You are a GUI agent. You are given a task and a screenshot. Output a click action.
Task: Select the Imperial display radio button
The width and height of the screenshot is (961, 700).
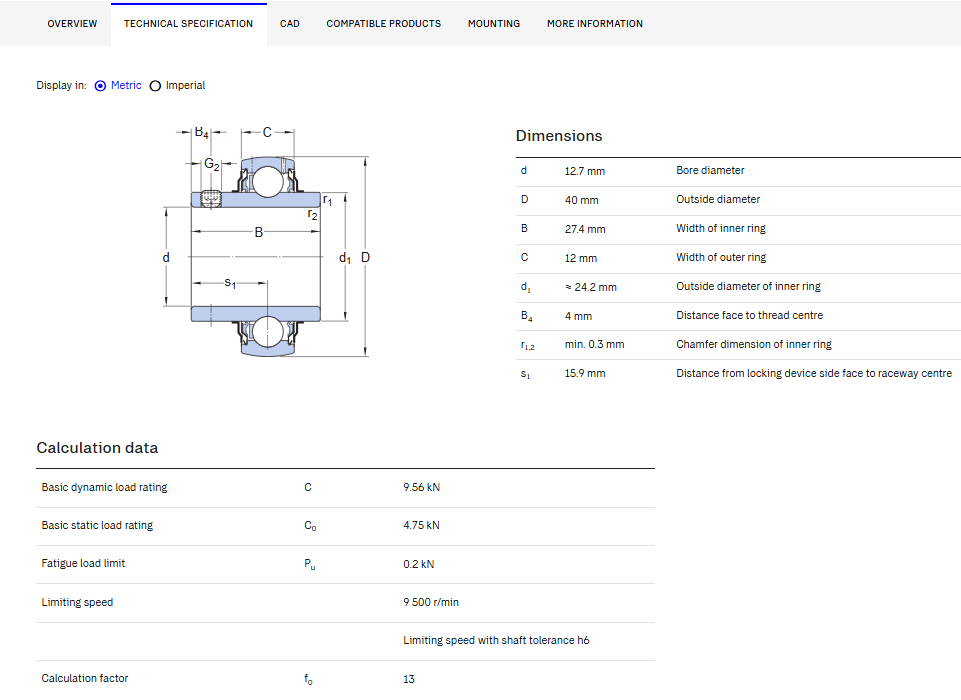155,86
